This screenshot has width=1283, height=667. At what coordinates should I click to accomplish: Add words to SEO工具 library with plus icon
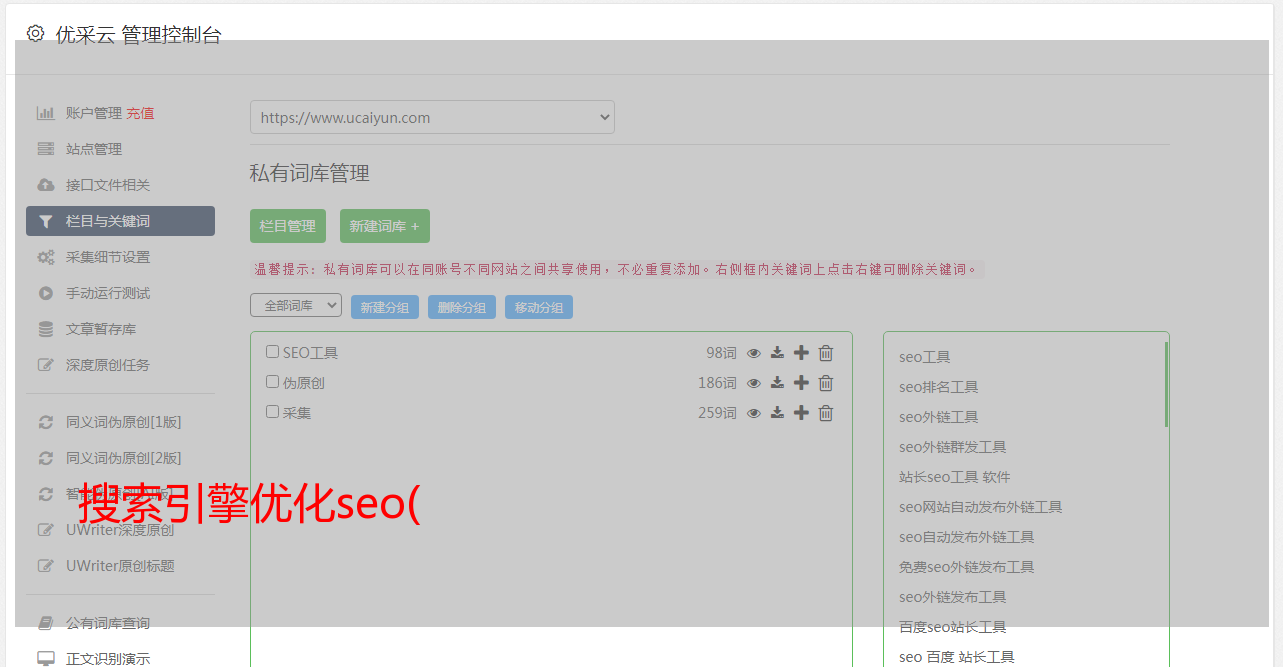click(x=801, y=353)
